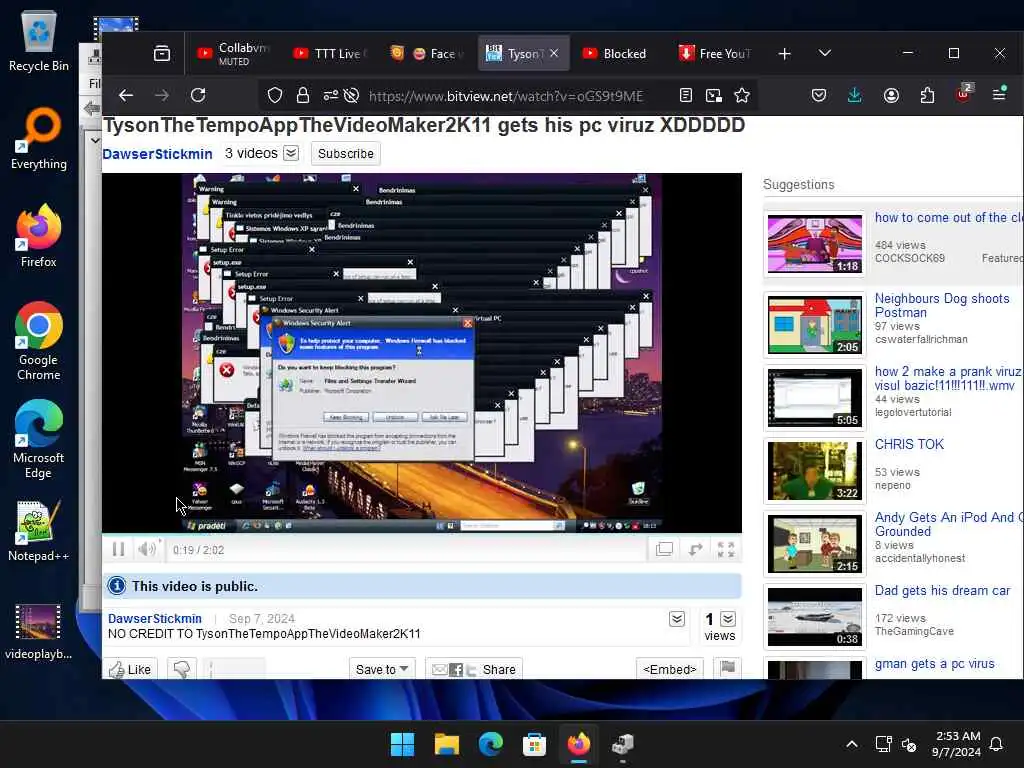Screen dimensions: 1024x768
Task: Click Firefox back arrow button
Action: pyautogui.click(x=126, y=96)
